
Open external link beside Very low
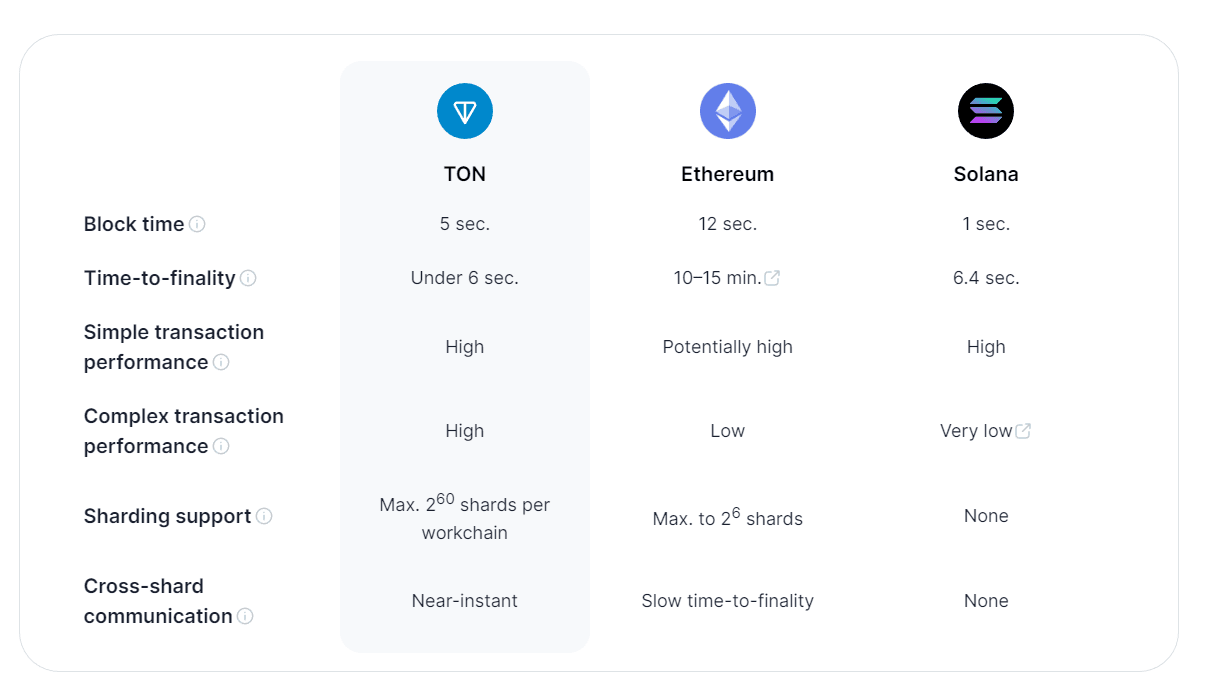pyautogui.click(x=1023, y=431)
